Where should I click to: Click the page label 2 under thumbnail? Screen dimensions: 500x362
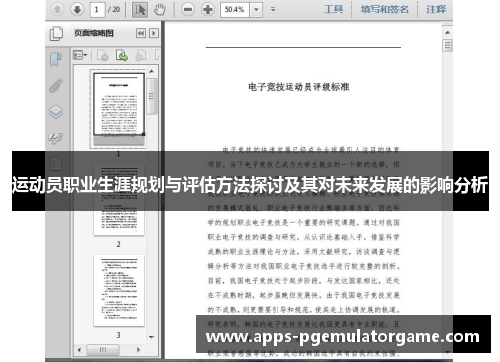(x=118, y=244)
